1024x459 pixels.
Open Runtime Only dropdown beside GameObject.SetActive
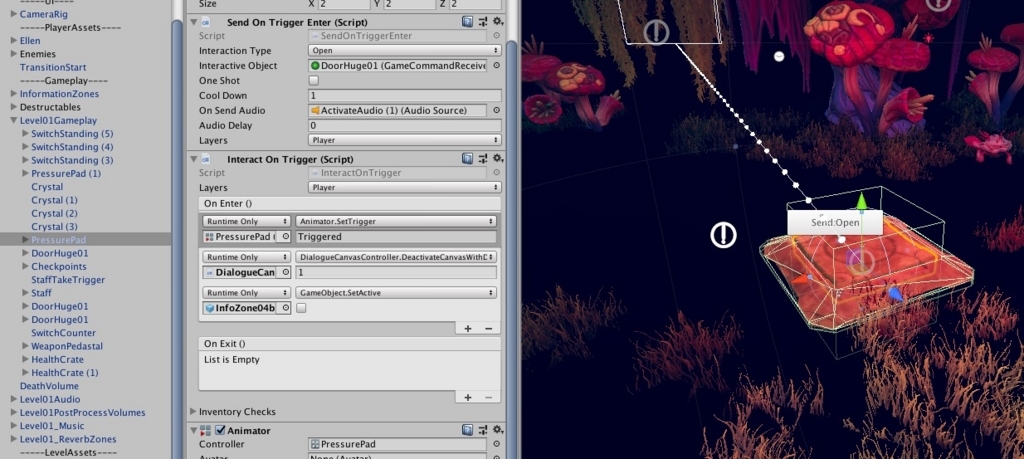point(246,293)
